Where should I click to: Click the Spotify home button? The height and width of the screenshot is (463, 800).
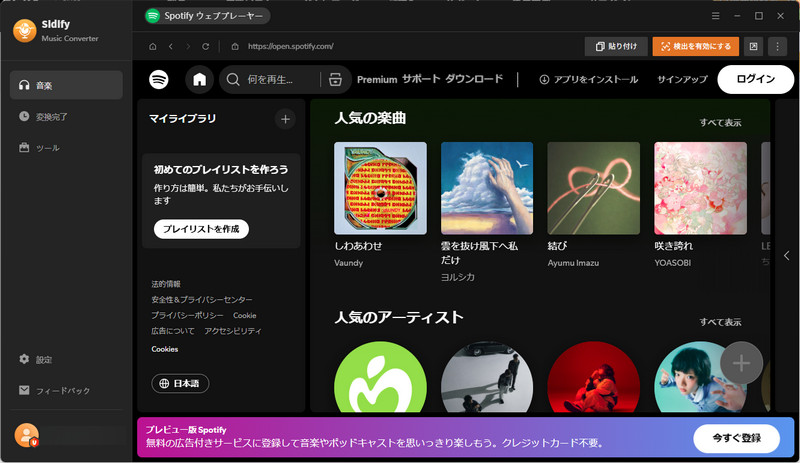[x=199, y=80]
